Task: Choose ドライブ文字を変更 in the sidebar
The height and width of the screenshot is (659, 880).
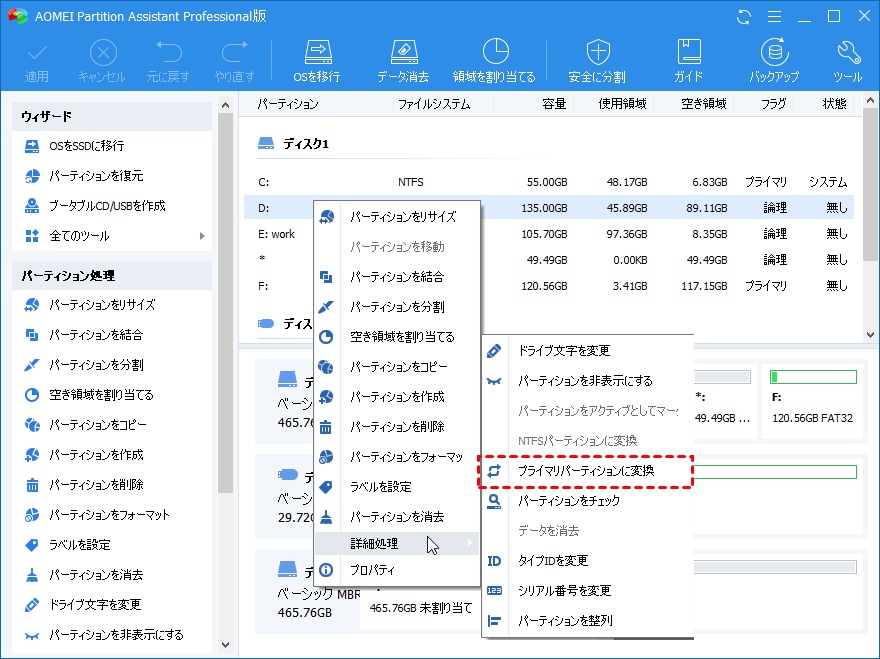Action: pos(83,605)
